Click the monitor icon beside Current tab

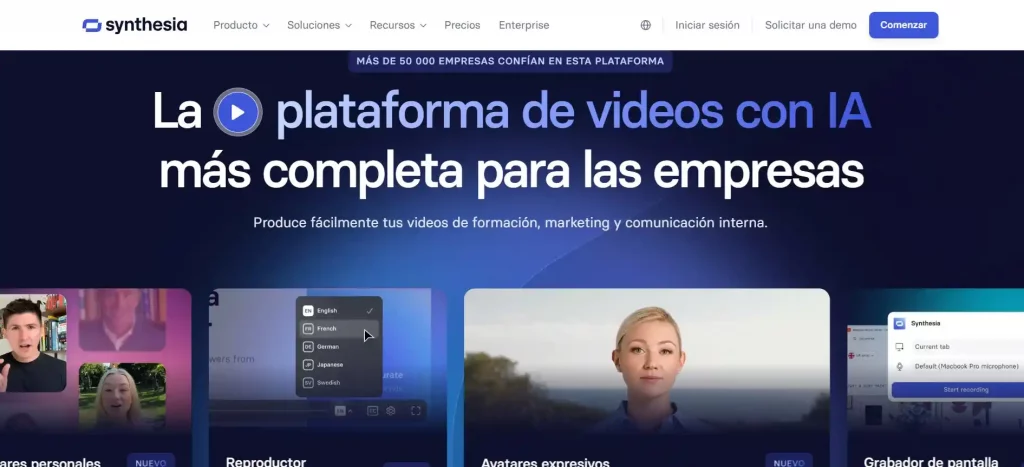point(899,347)
